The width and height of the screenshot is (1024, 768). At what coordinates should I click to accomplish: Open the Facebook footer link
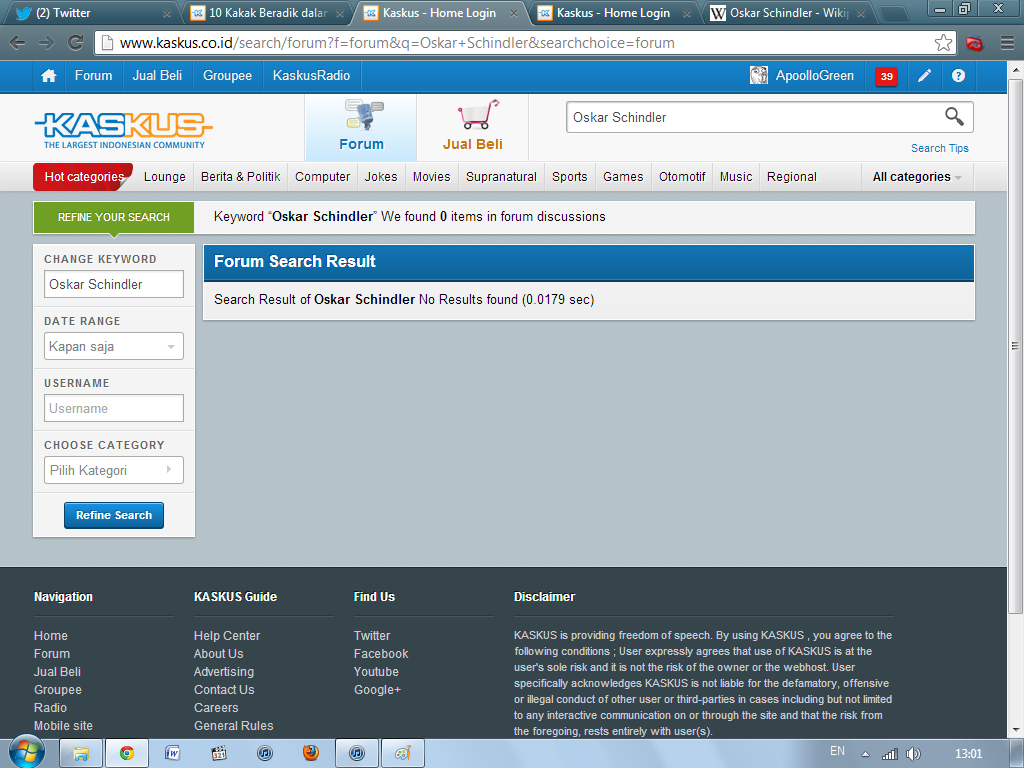tap(381, 654)
